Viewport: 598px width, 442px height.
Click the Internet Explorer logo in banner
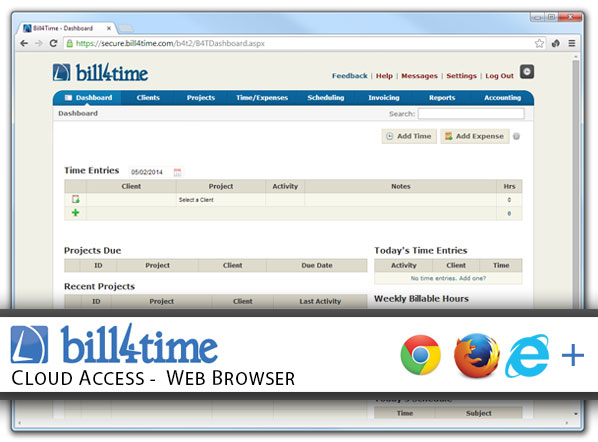tap(527, 355)
